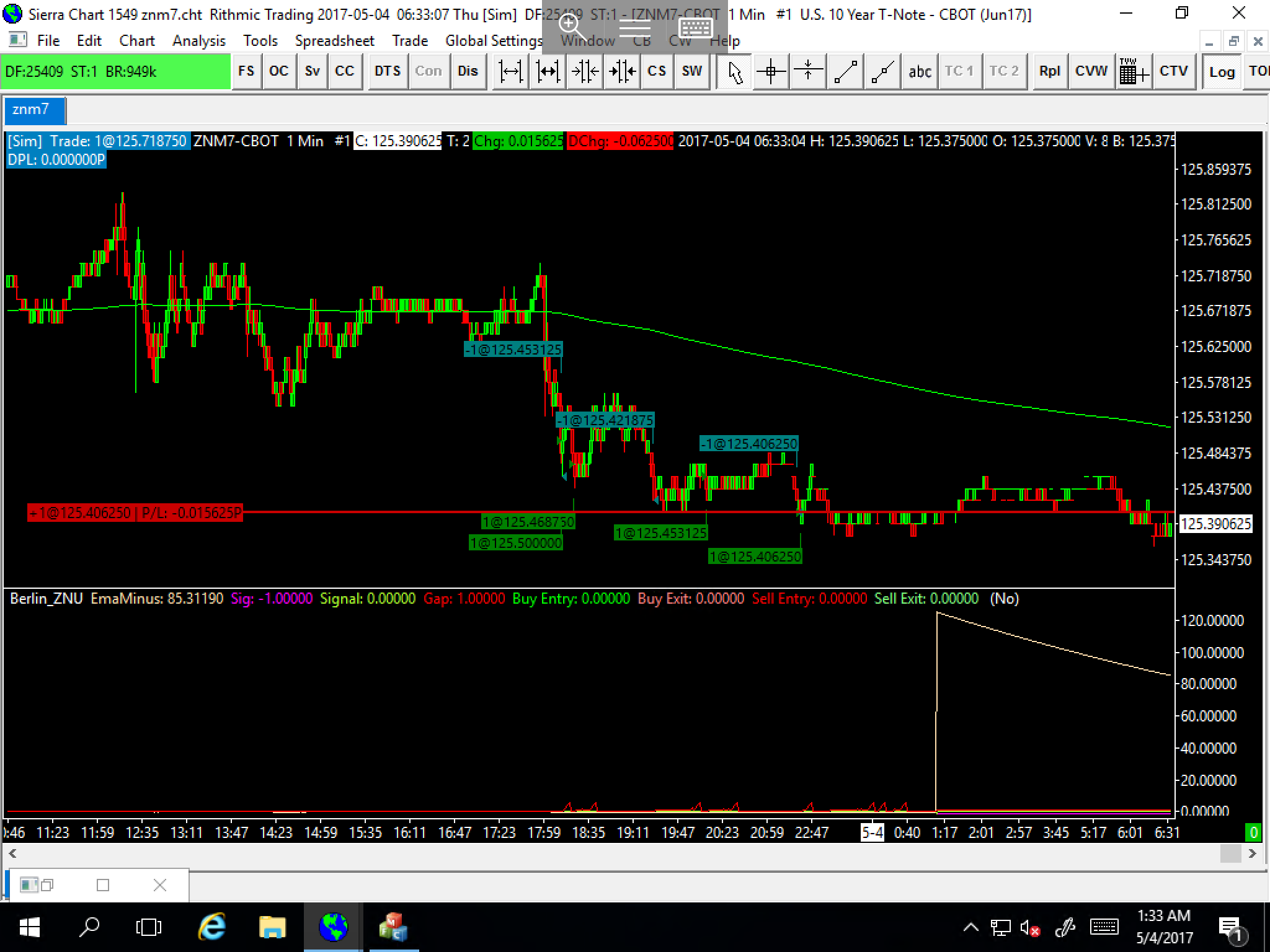1270x952 pixels.
Task: Click the red position line +1@125.406250
Action: click(x=135, y=513)
